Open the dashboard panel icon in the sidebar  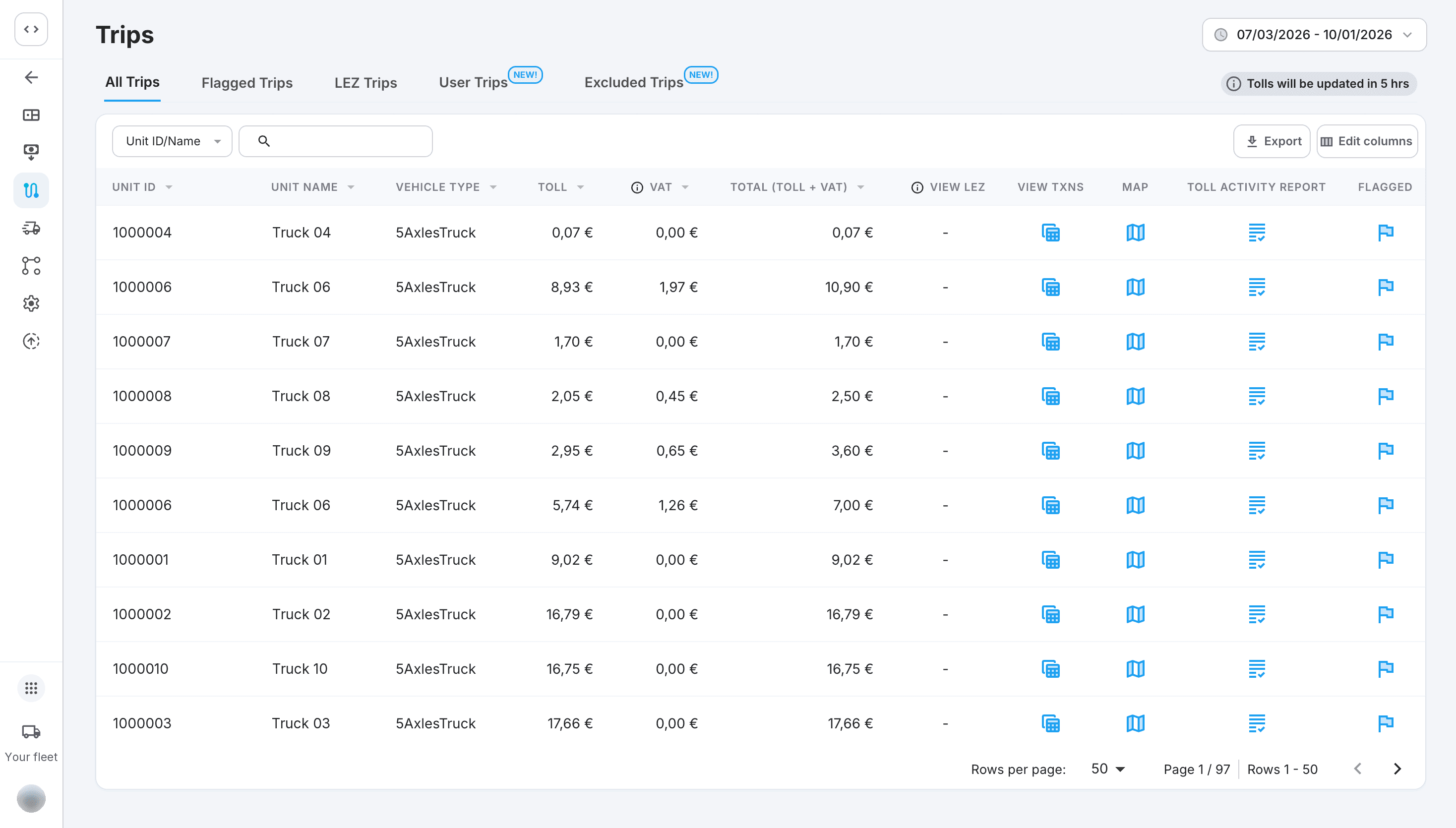point(31,115)
